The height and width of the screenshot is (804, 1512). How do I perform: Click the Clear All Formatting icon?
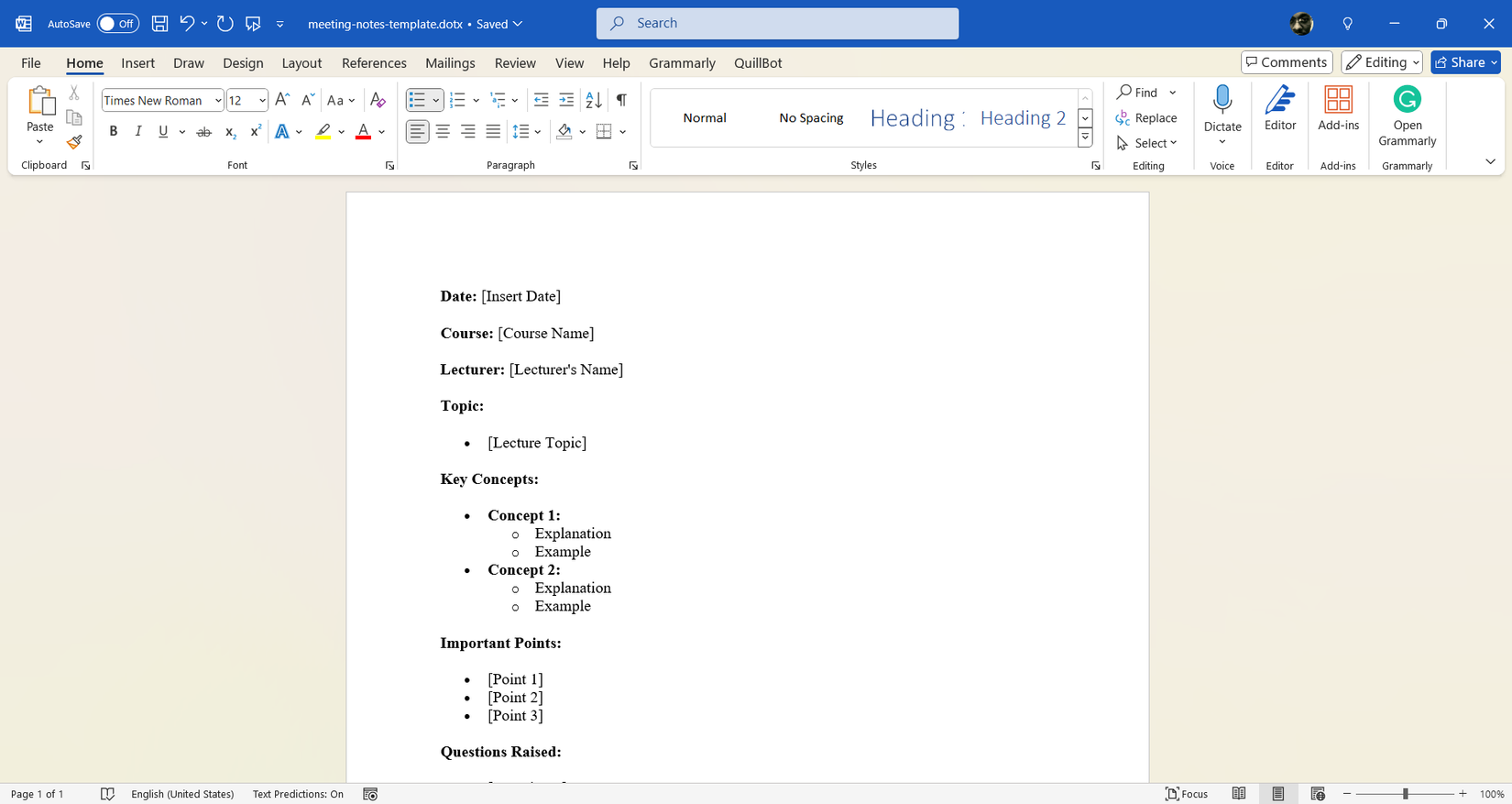tap(378, 100)
